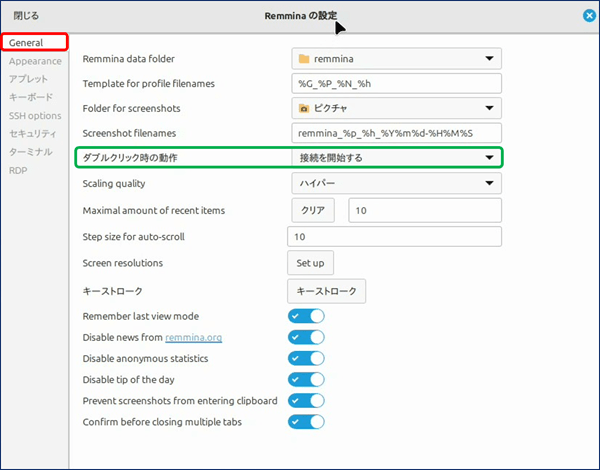Click the ピクチャ camera folder icon
This screenshot has height=470, width=600.
tap(304, 109)
